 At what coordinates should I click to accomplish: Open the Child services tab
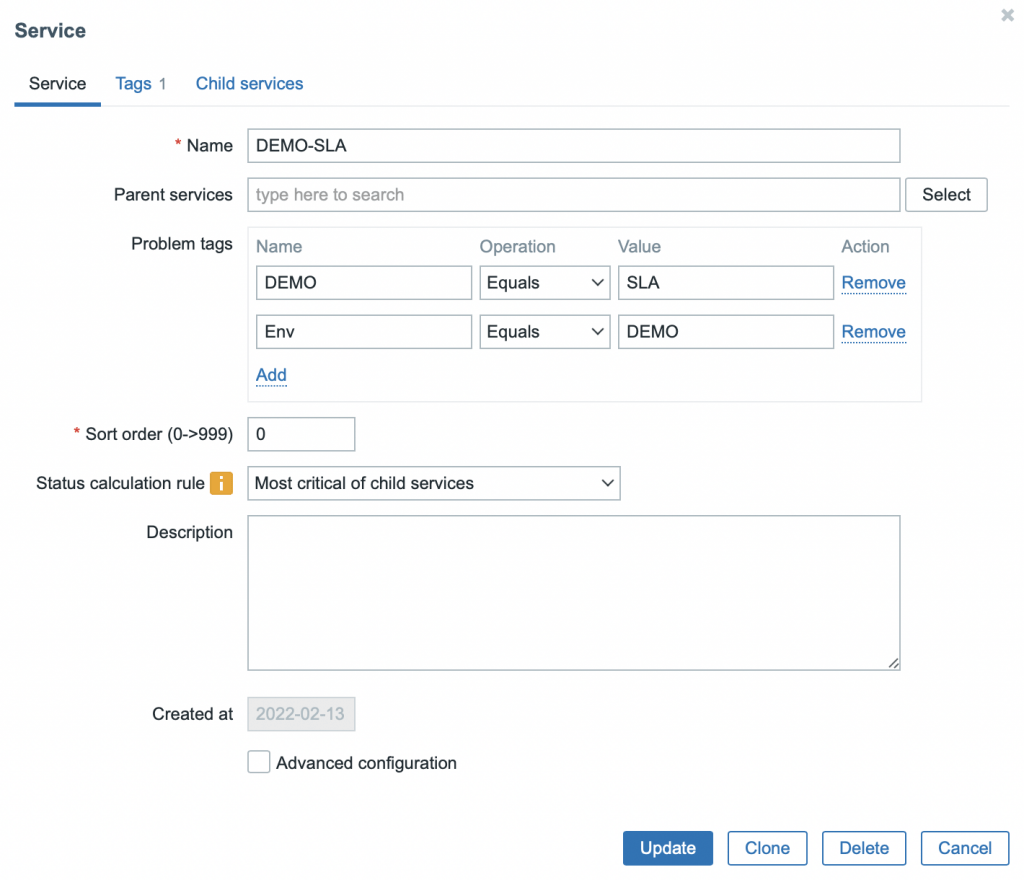pyautogui.click(x=249, y=84)
